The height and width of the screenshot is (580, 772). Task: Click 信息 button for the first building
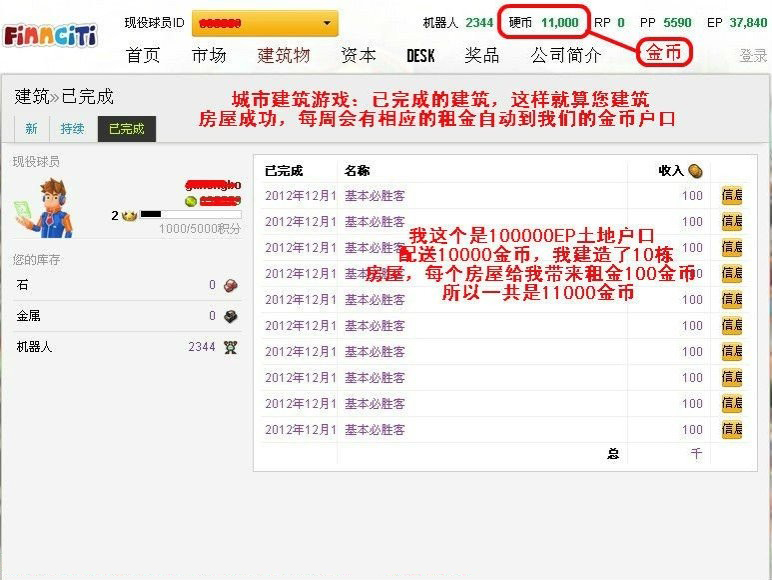(732, 196)
